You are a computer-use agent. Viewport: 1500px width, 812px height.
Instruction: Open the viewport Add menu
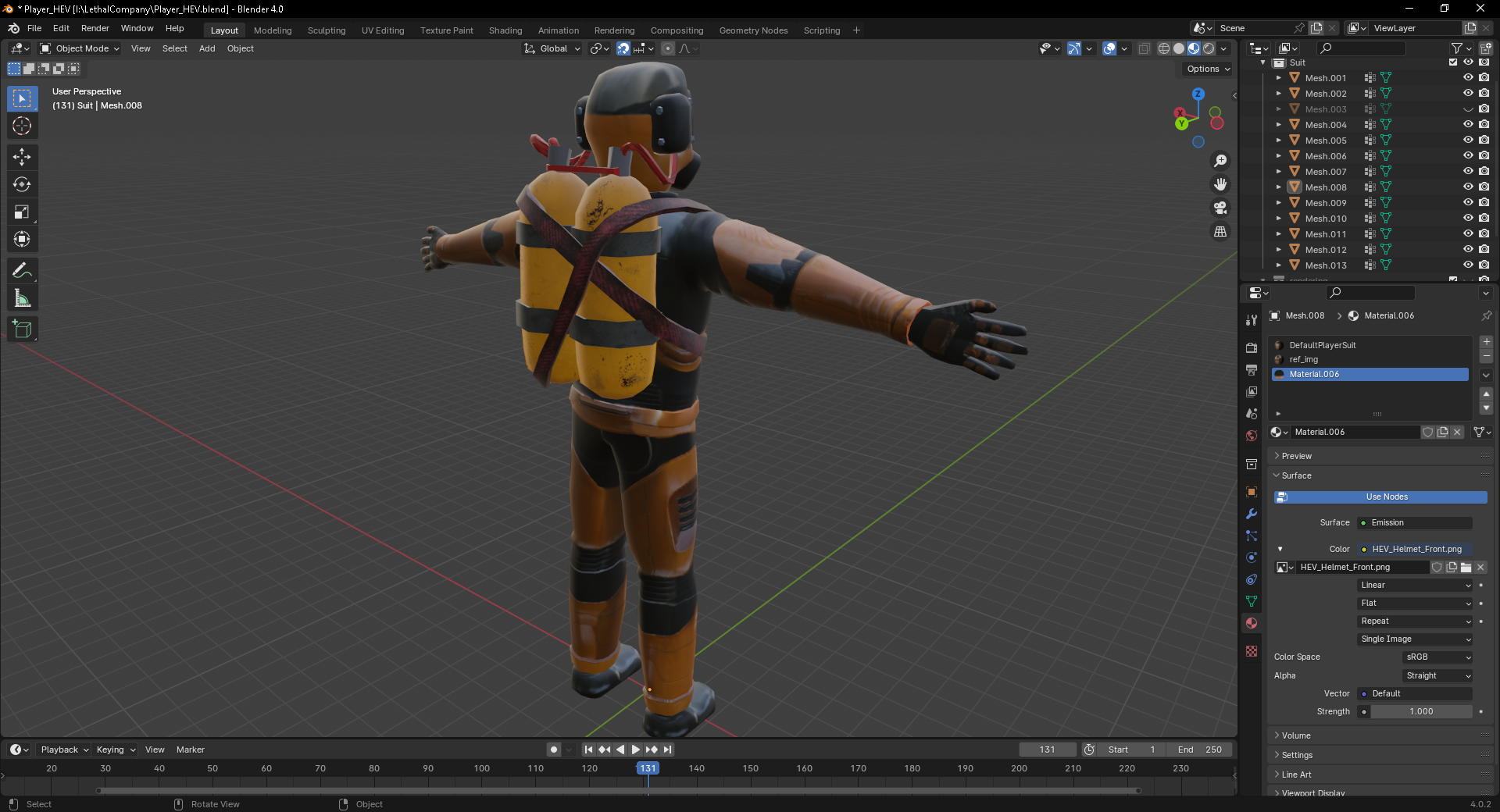click(x=207, y=48)
